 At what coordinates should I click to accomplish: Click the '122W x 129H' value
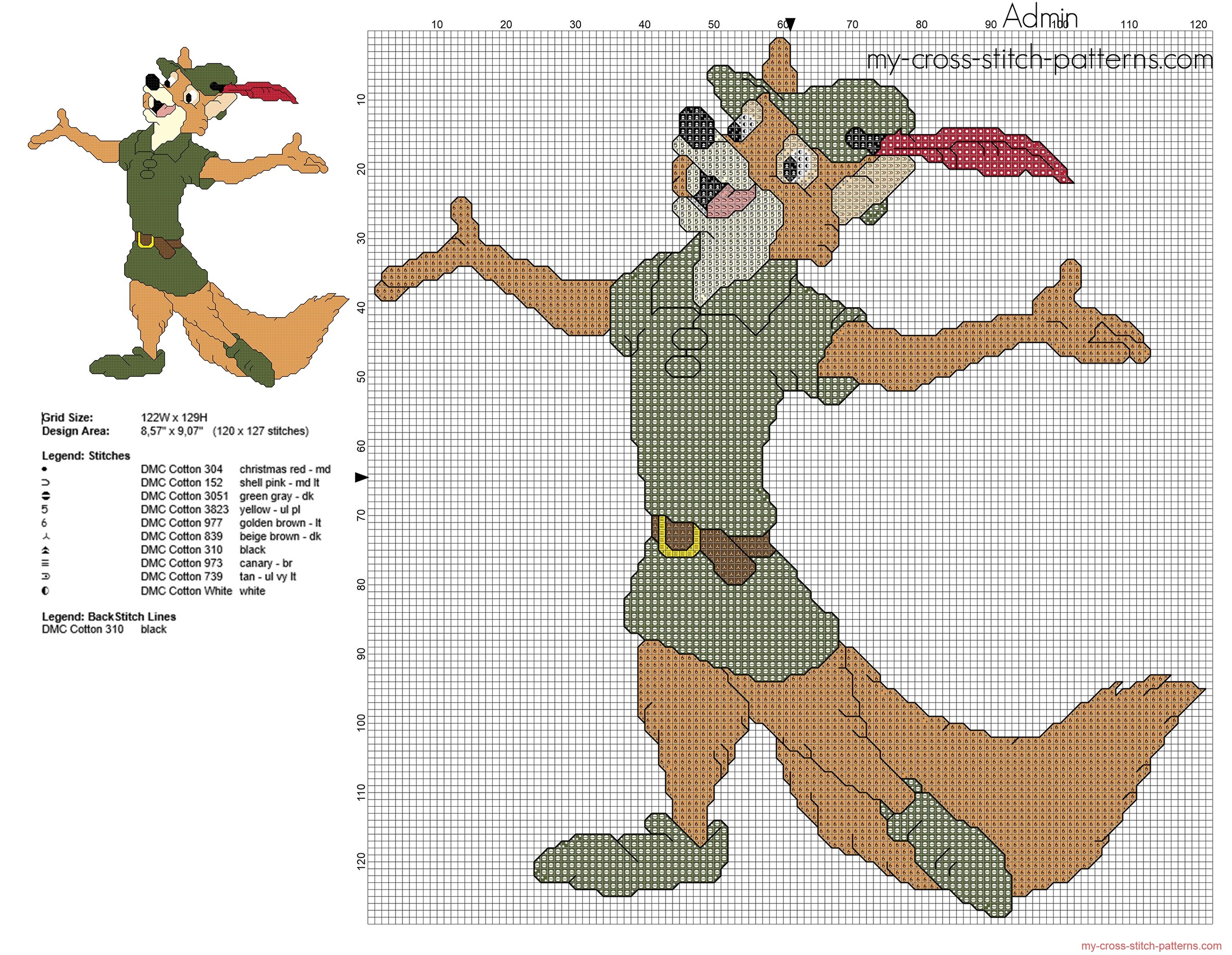(174, 417)
